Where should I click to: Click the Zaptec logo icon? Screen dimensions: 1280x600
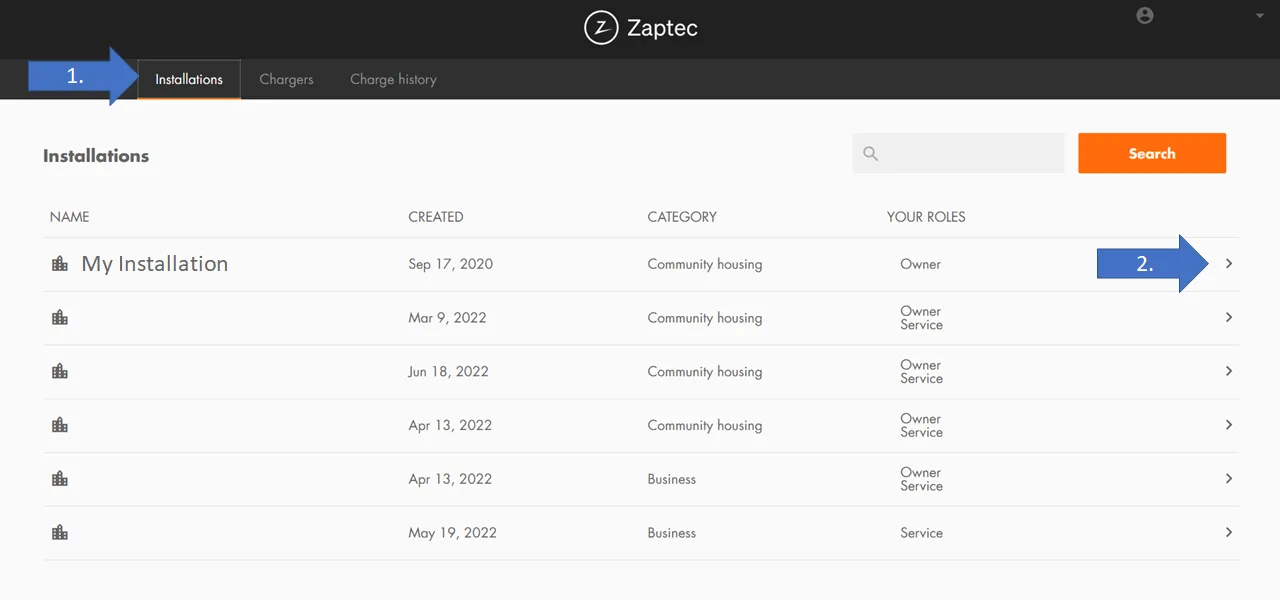pyautogui.click(x=601, y=28)
